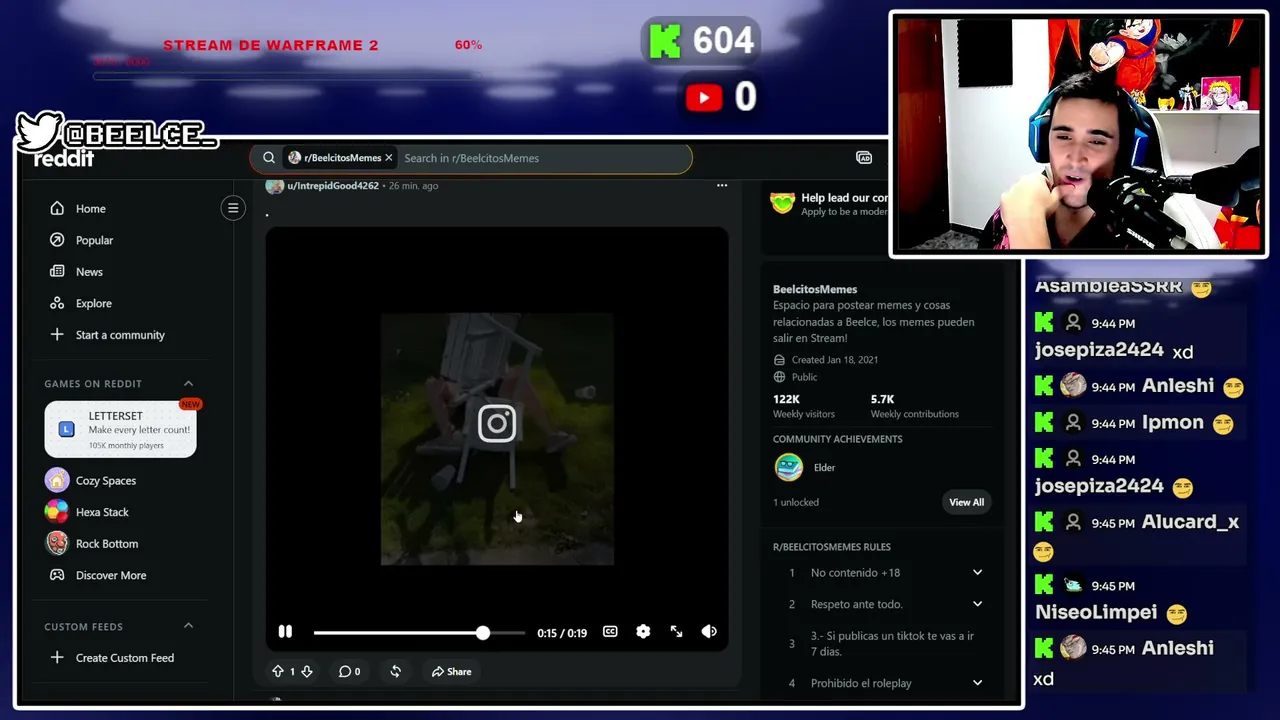The width and height of the screenshot is (1280, 720).
Task: Upvote the post
Action: tap(278, 672)
